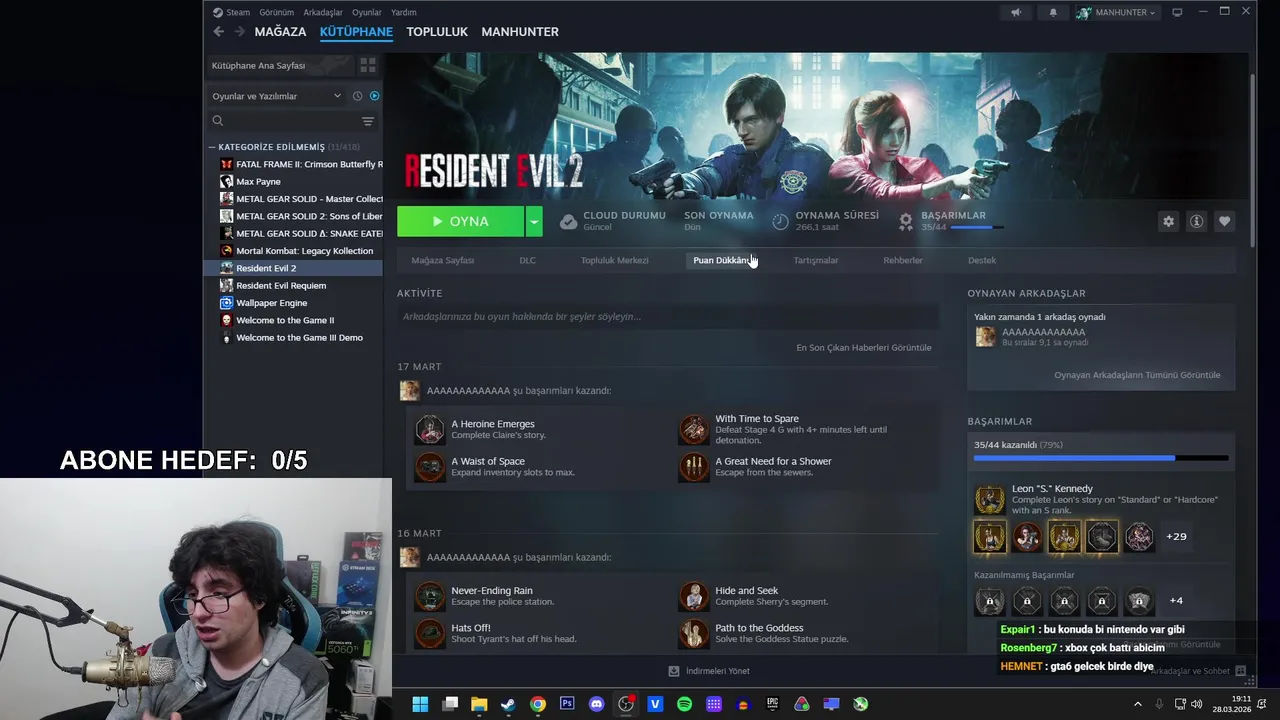1280x720 pixels.
Task: Click the Path to the Goddess icon
Action: coord(694,634)
